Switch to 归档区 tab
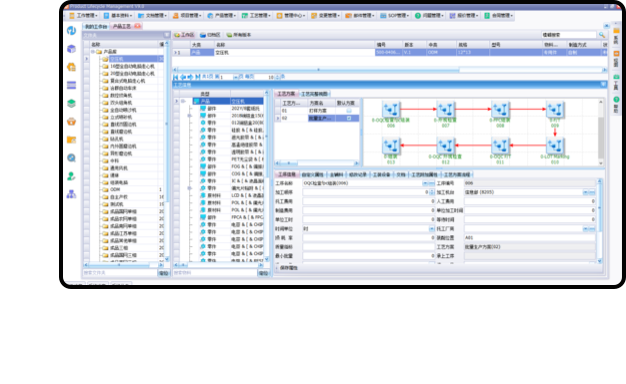 point(210,35)
